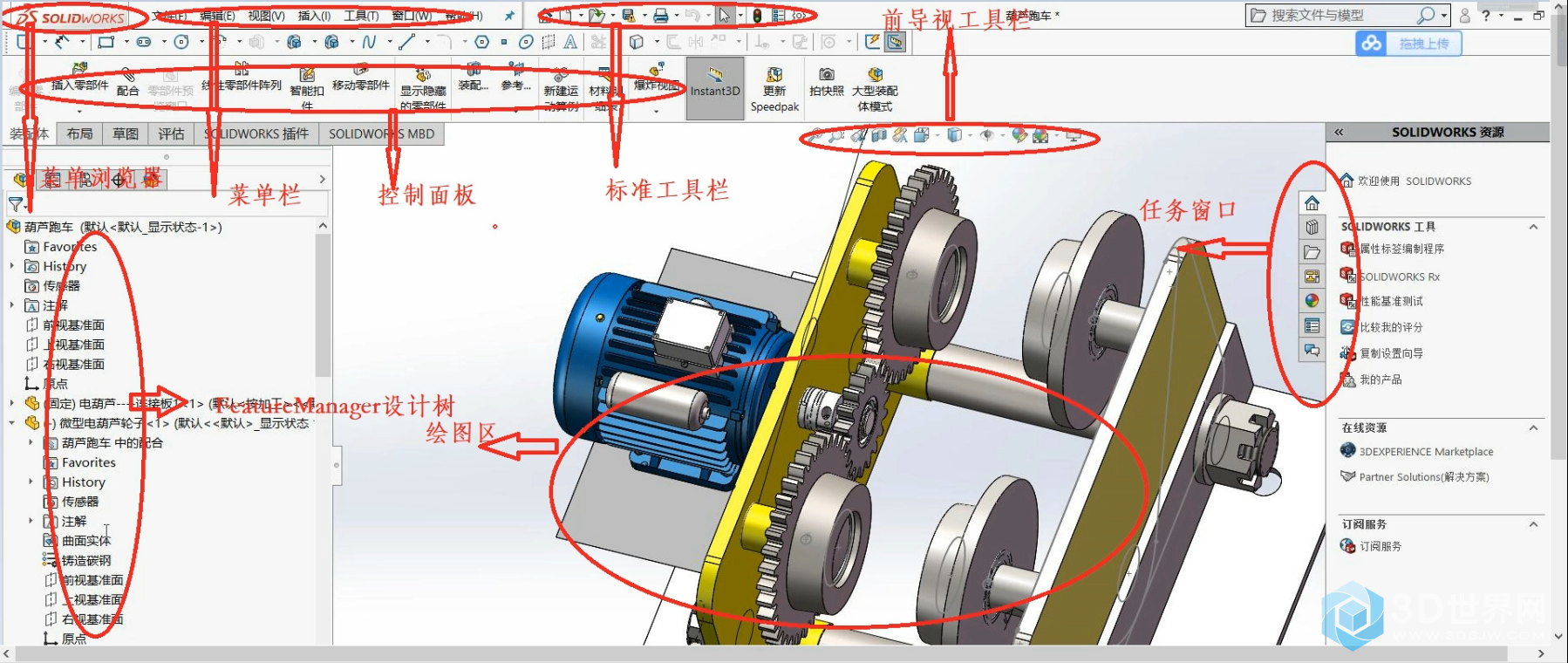Click the Zoom to Area magnifier icon
This screenshot has height=663, width=1568.
(836, 135)
